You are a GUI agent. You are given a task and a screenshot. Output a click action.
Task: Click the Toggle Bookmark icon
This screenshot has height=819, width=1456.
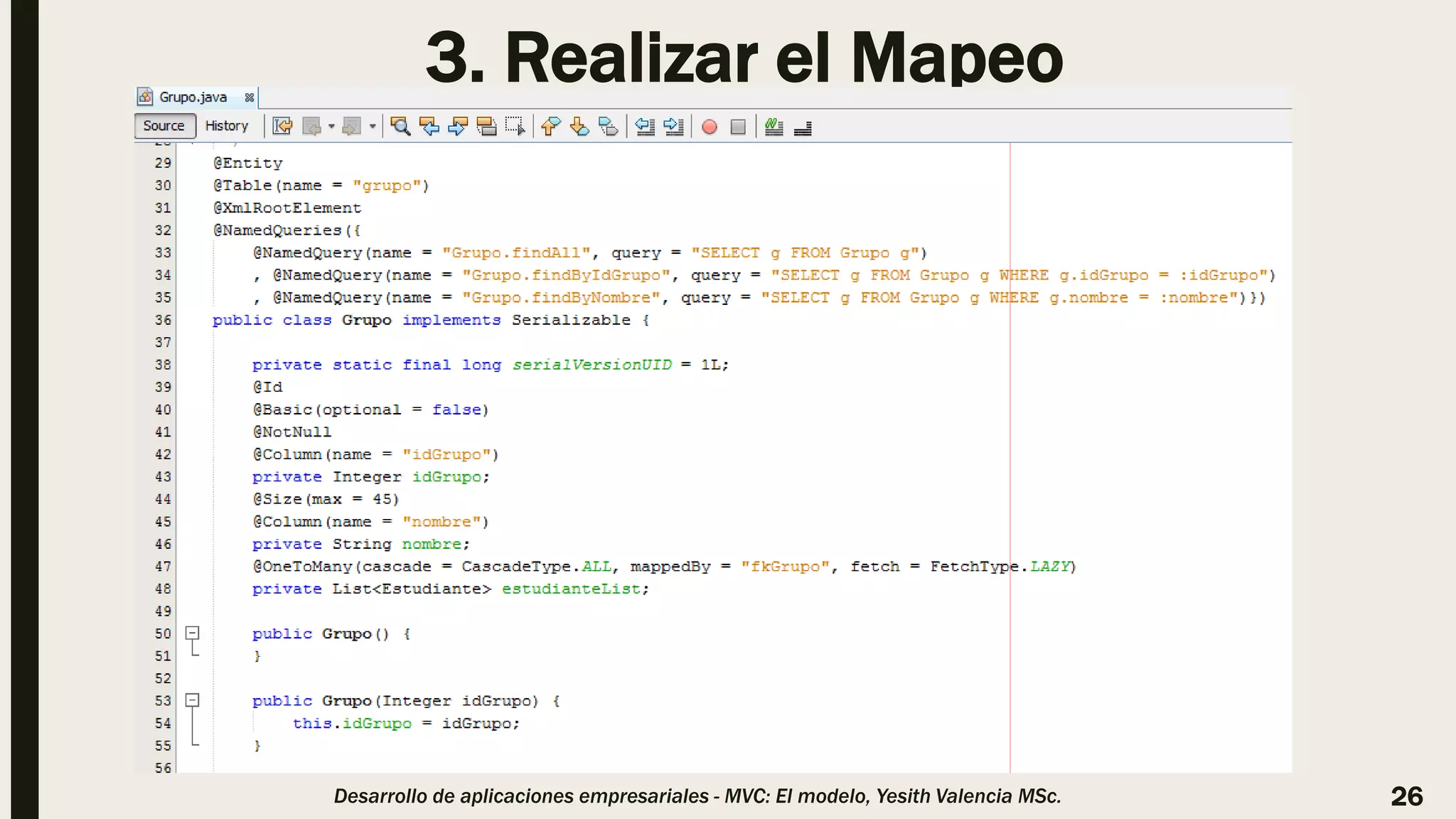click(609, 127)
